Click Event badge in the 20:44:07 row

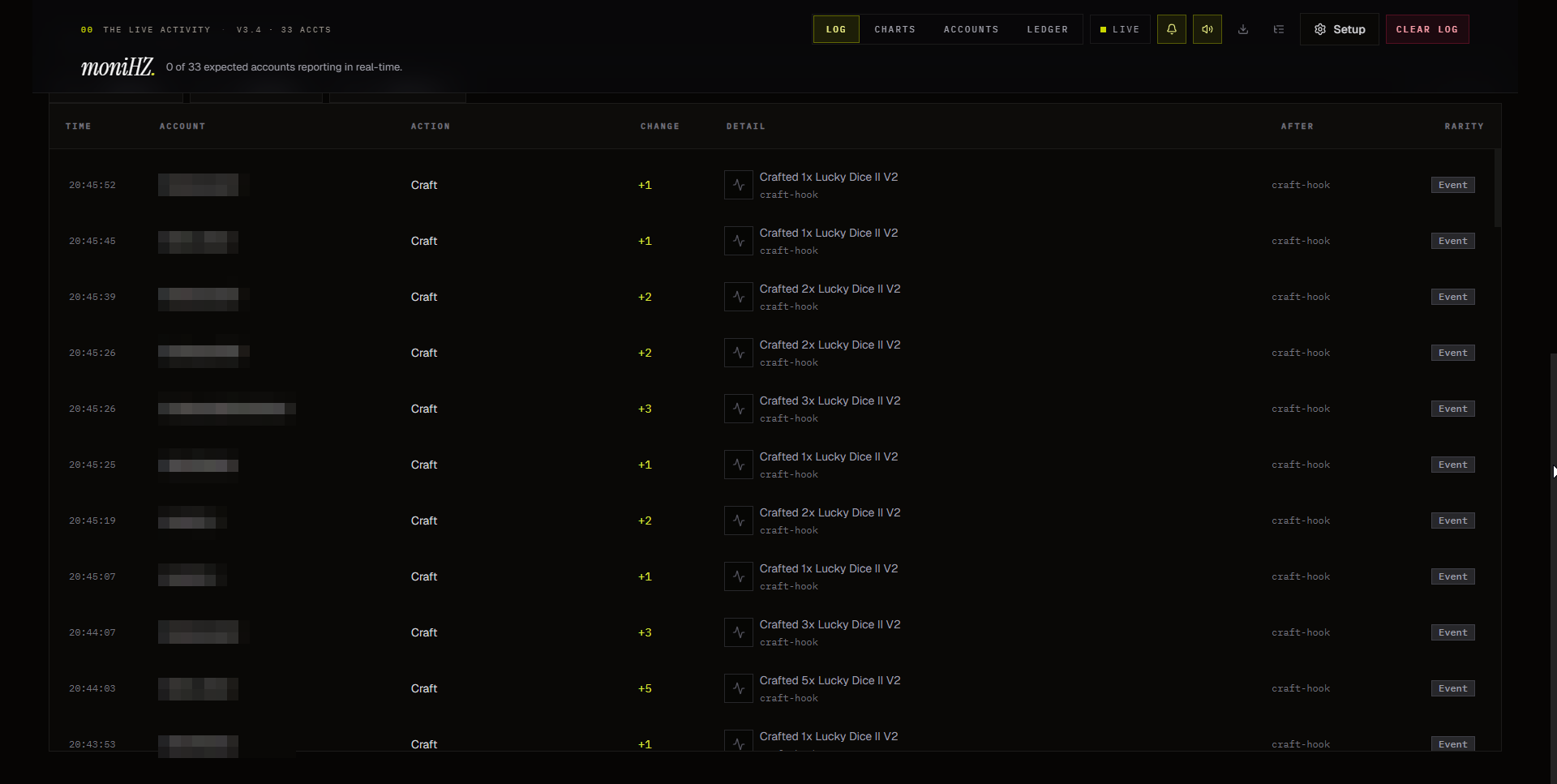pyautogui.click(x=1452, y=632)
